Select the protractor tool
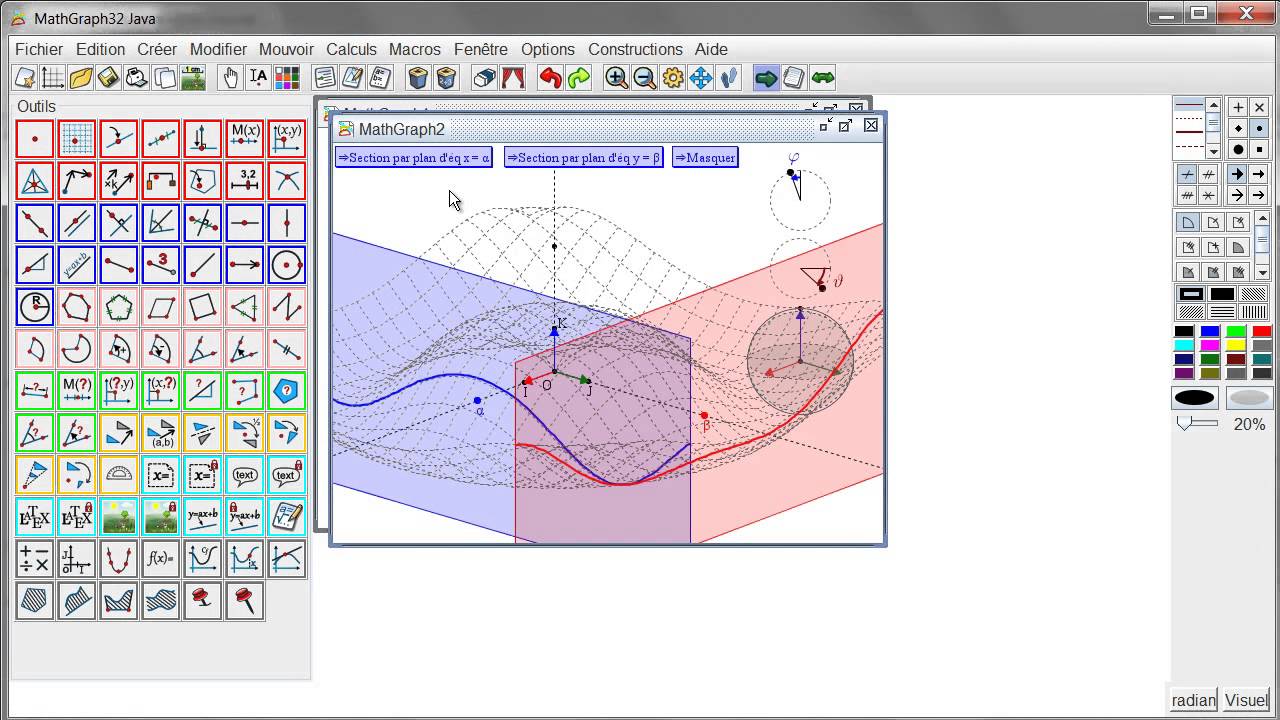Image resolution: width=1280 pixels, height=720 pixels. (x=119, y=475)
